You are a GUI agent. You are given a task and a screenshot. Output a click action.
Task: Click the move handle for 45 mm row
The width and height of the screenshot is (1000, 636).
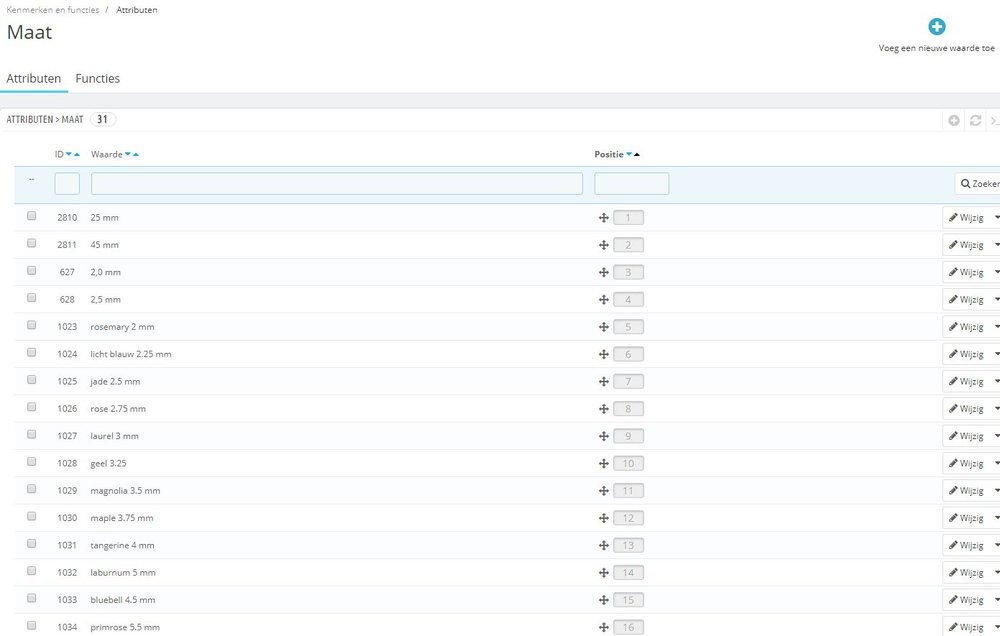[x=603, y=245]
